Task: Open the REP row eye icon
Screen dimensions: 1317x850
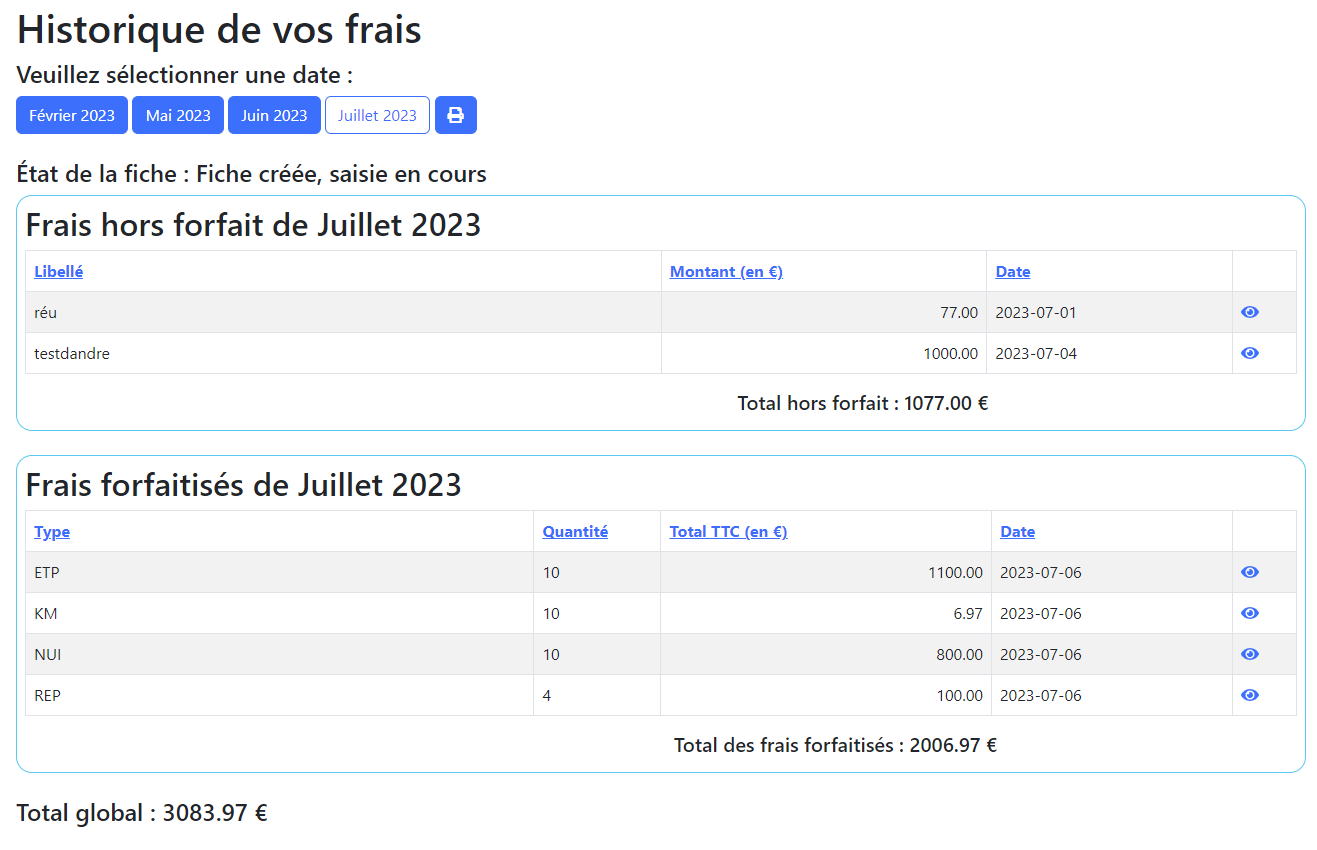Action: (x=1249, y=695)
